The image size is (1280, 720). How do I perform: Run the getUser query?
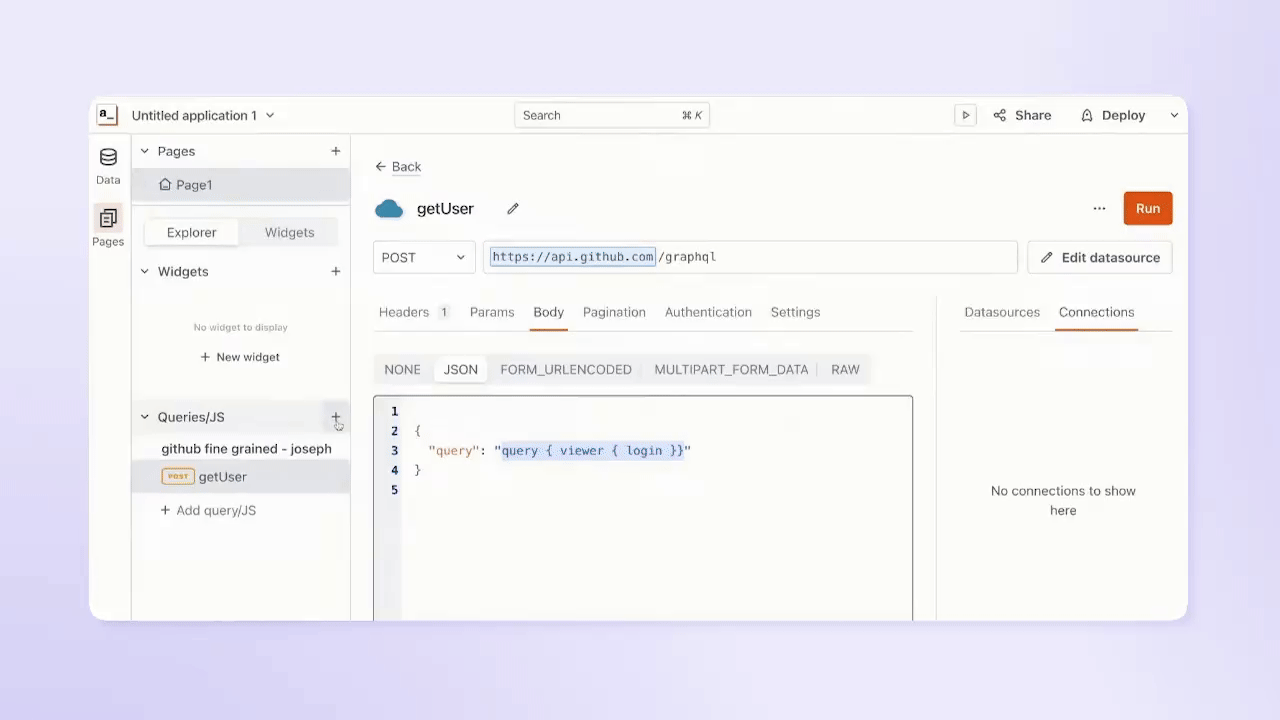tap(1147, 208)
